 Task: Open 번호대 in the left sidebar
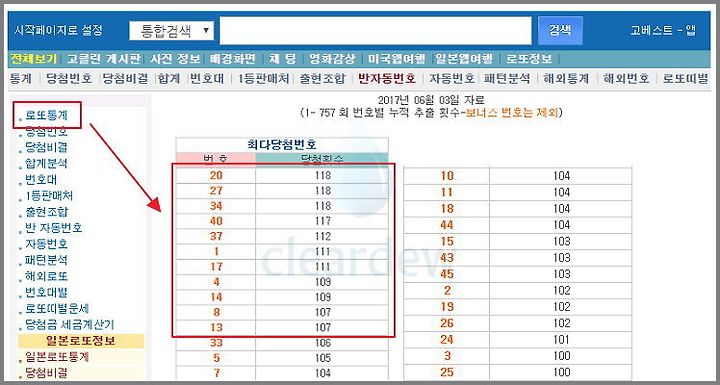(41, 180)
